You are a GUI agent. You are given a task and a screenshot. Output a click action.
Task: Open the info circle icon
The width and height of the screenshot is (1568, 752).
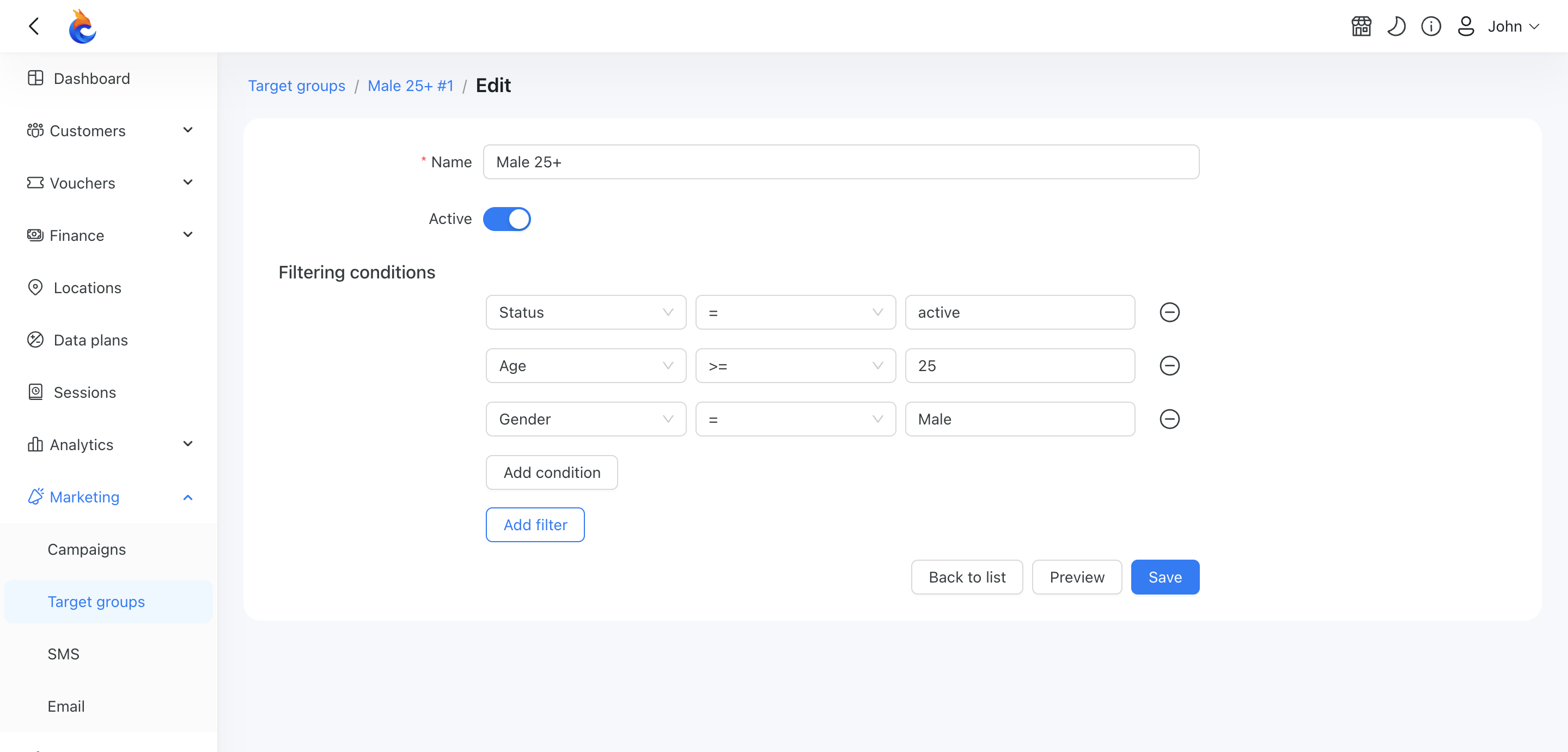pos(1430,26)
